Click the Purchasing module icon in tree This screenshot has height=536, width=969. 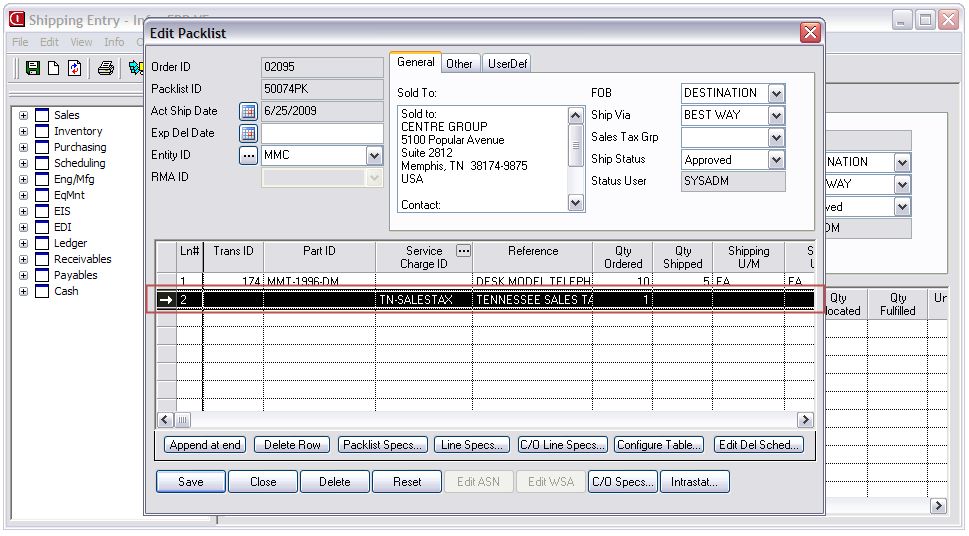42,147
